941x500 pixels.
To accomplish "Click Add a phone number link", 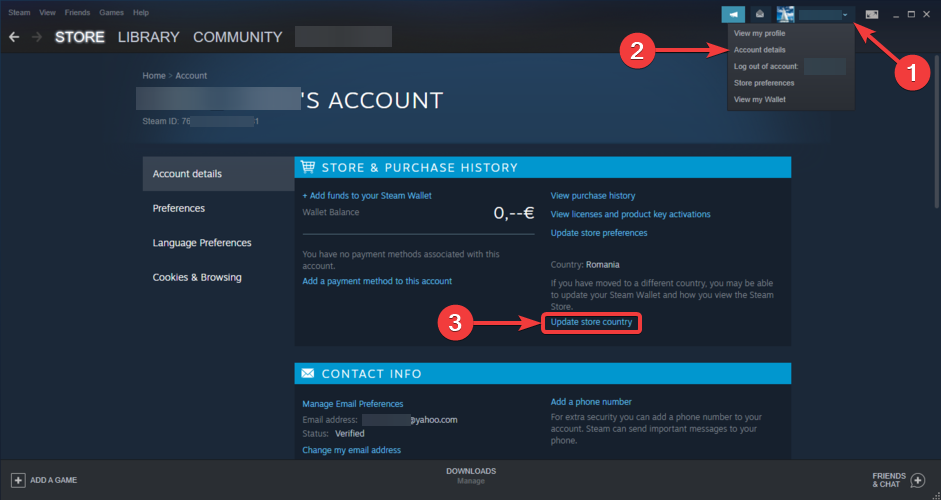I will pyautogui.click(x=591, y=402).
